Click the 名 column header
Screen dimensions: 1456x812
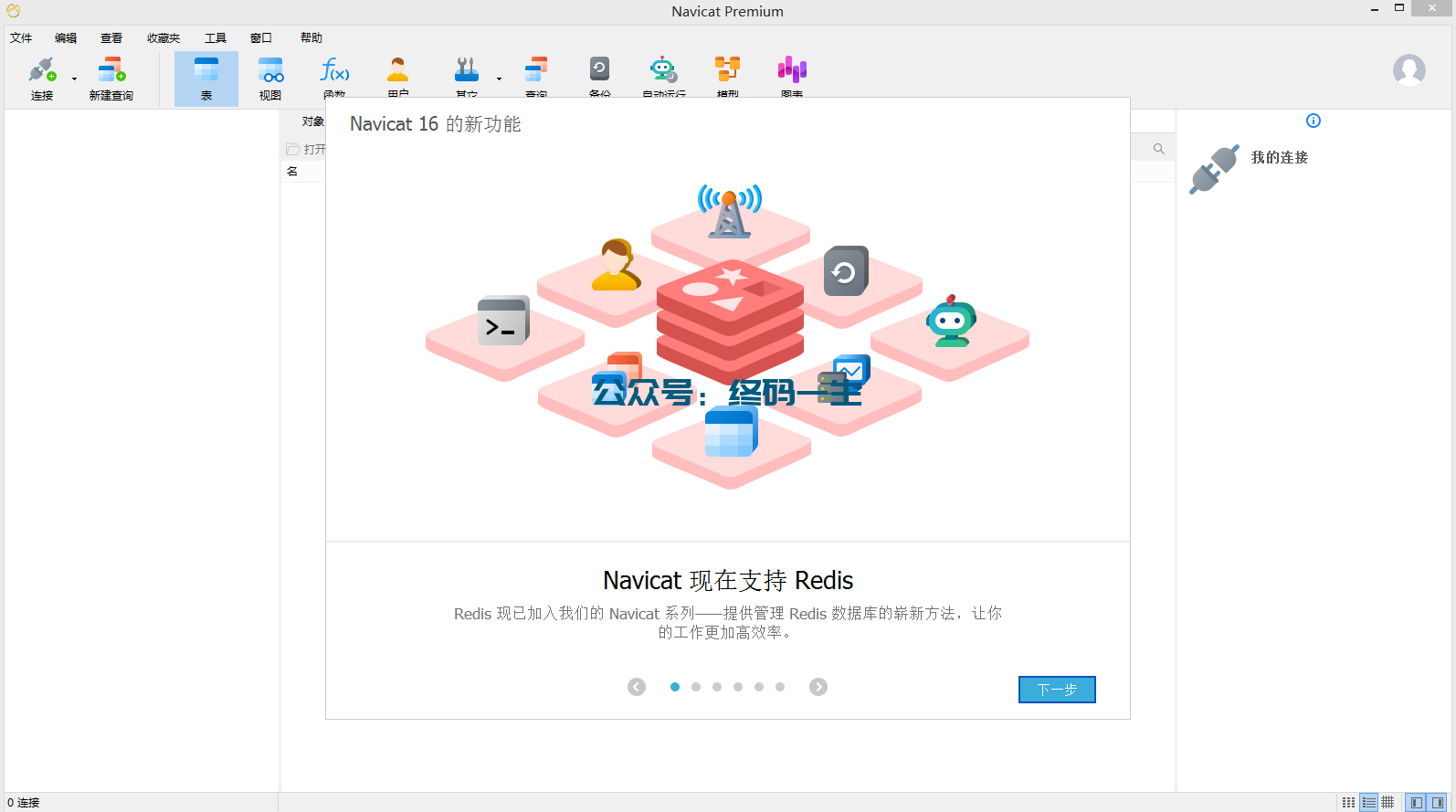point(292,171)
